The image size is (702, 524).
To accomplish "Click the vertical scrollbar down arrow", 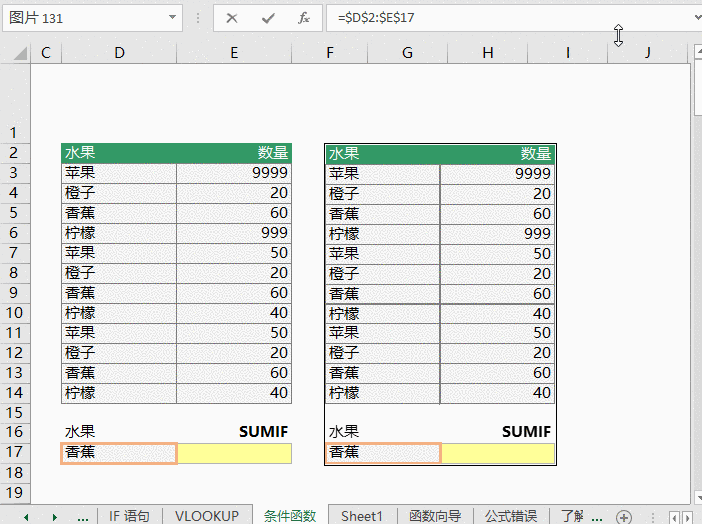I will click(698, 497).
